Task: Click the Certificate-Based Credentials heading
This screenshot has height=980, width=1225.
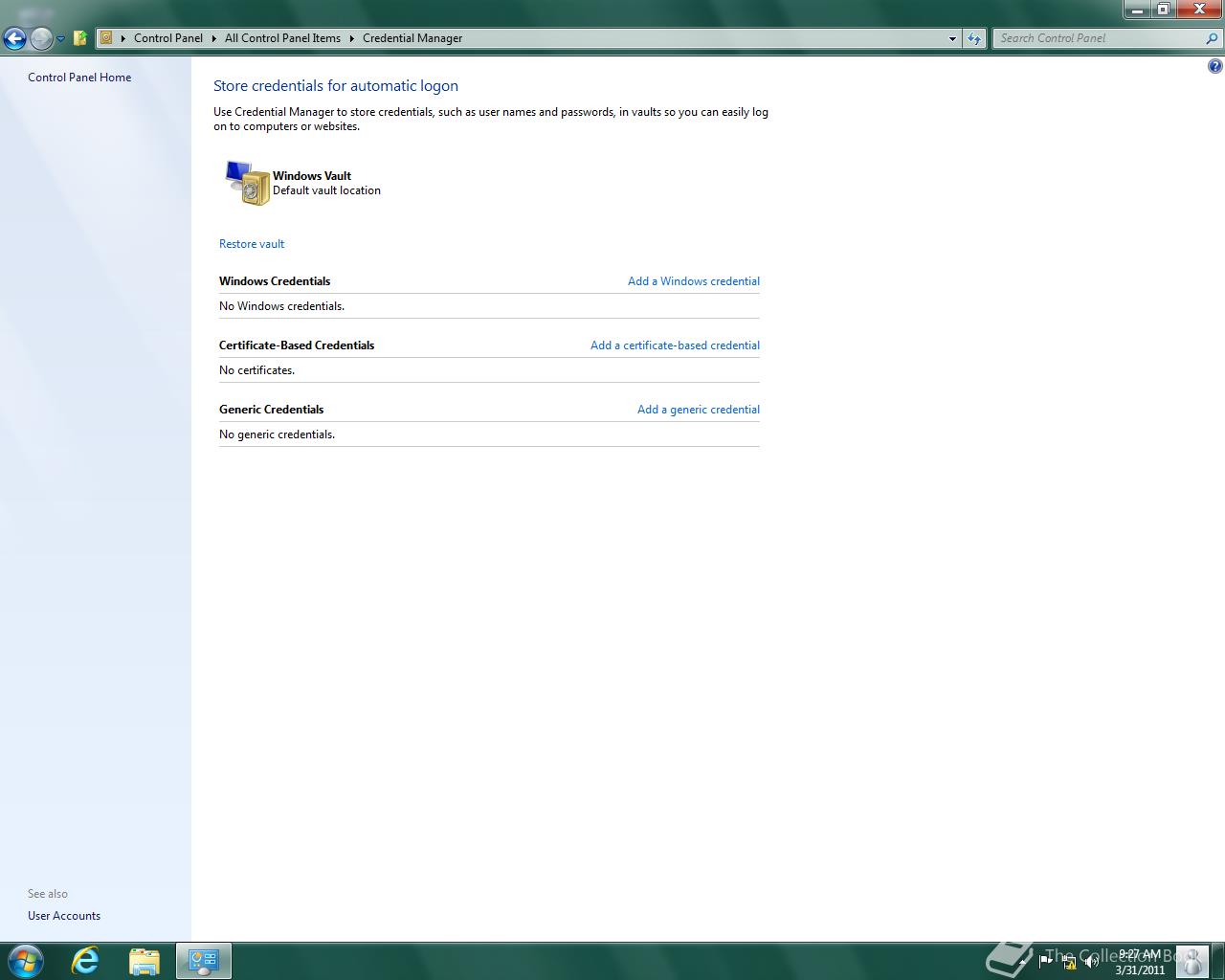Action: click(x=297, y=345)
